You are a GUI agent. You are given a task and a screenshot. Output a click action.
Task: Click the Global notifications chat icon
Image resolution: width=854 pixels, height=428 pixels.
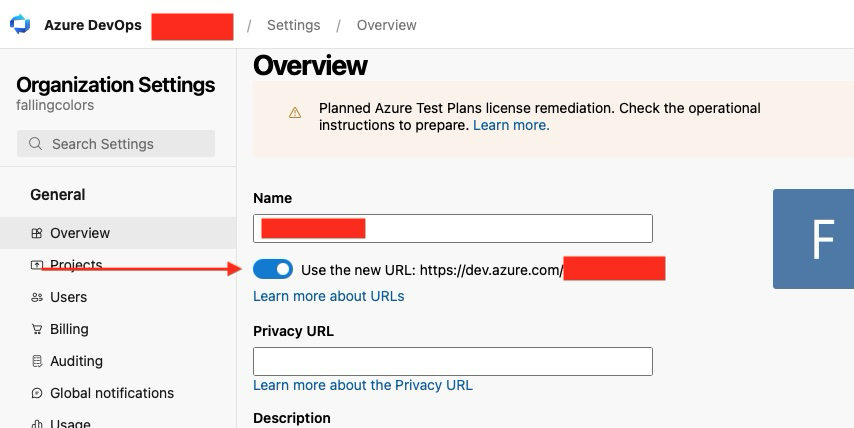coord(36,393)
